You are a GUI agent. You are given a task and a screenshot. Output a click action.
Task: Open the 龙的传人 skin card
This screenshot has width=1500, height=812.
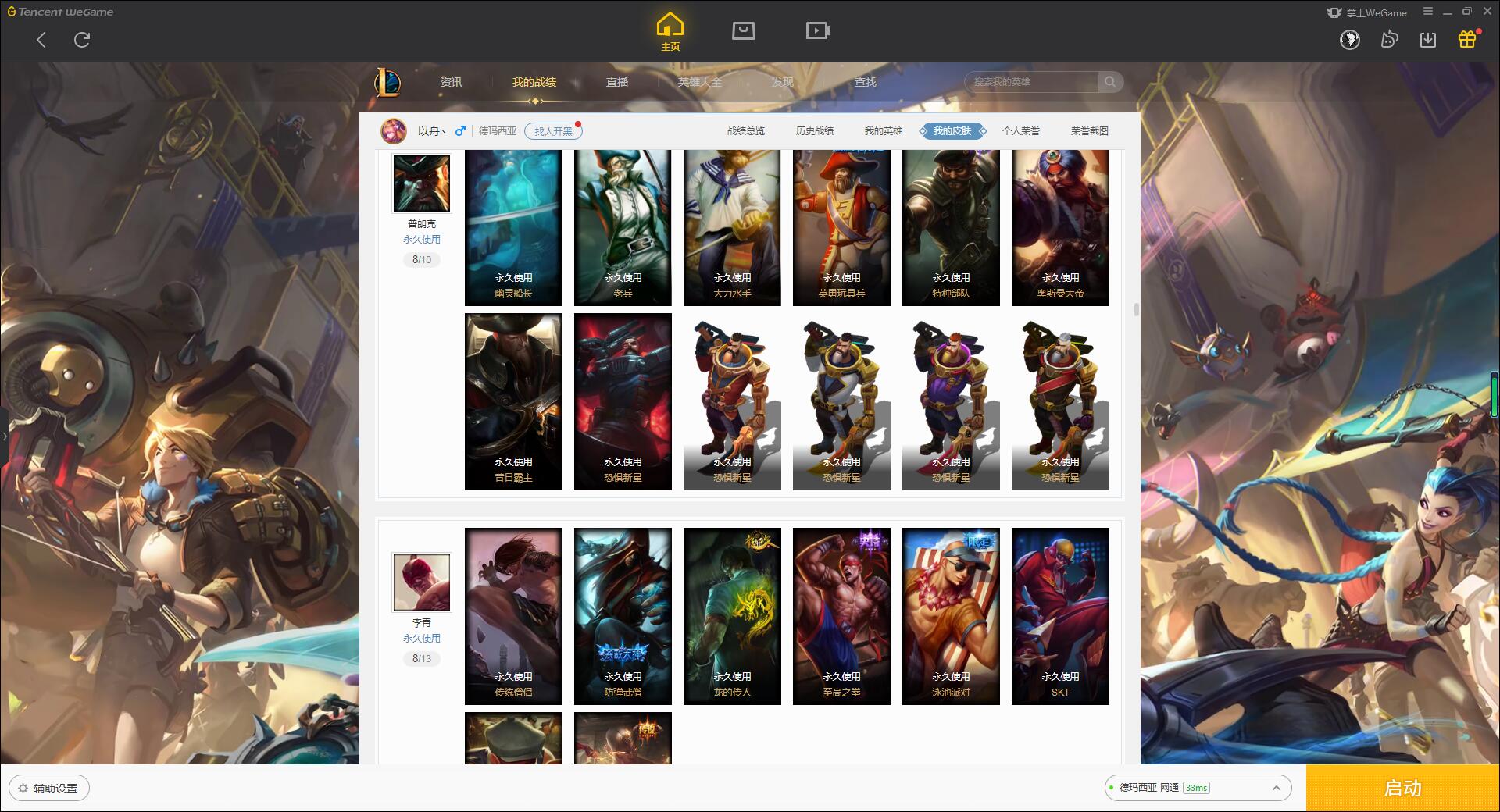click(732, 616)
